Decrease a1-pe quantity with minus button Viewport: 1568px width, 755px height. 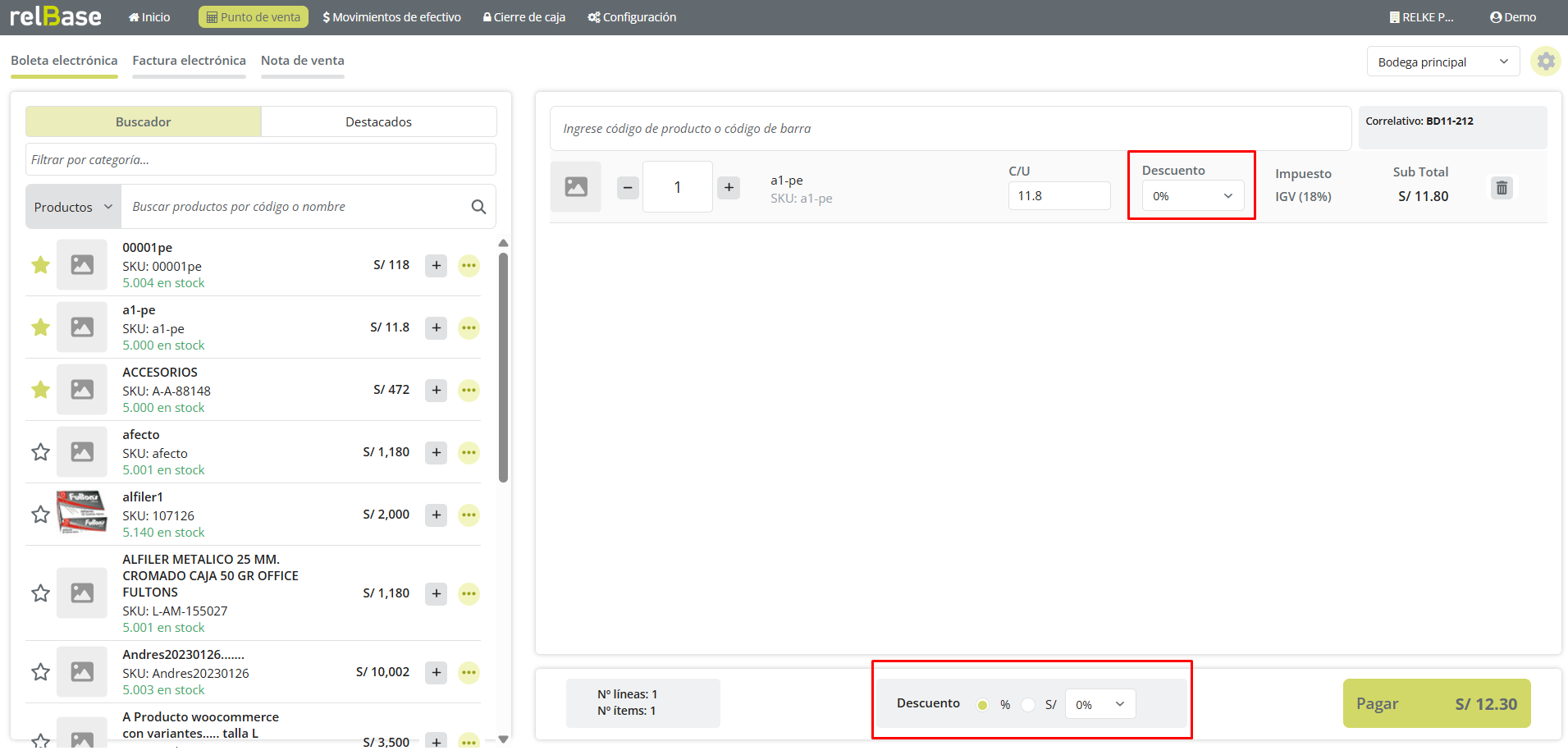coord(628,188)
